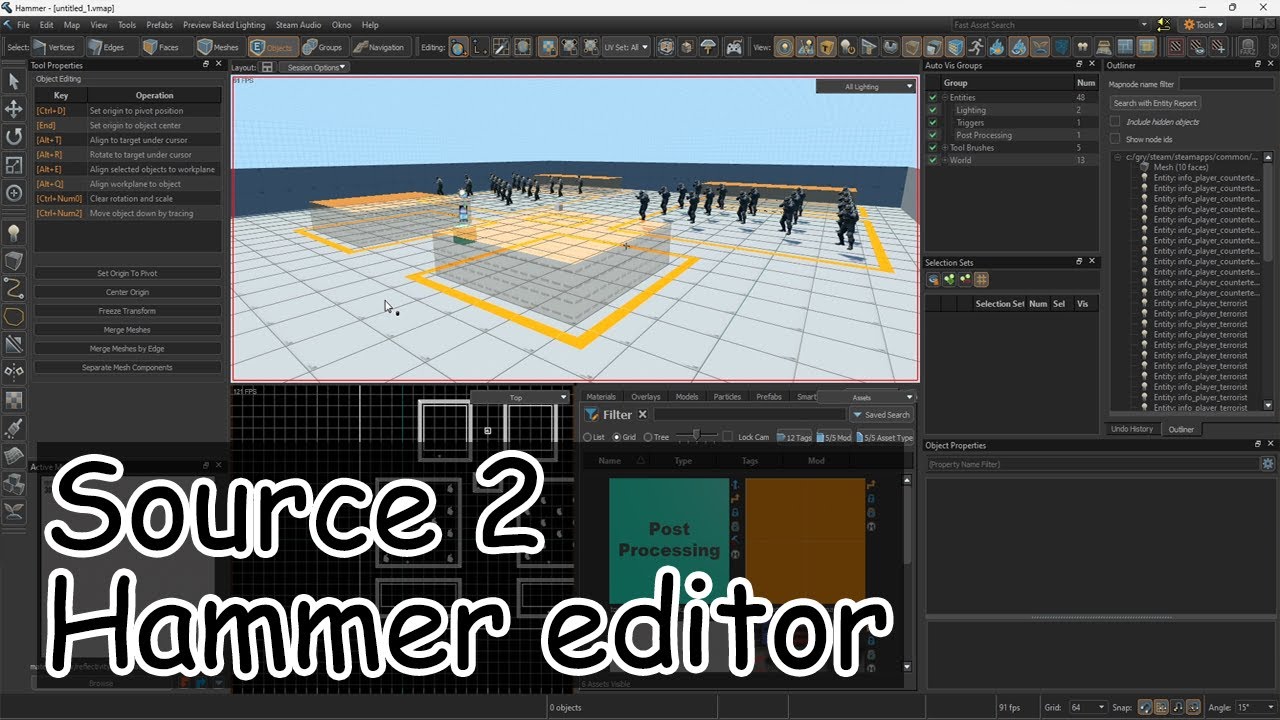Toggle Entities visibility checkbox in Auto Vis Groups
The width and height of the screenshot is (1280, 720).
tap(933, 98)
